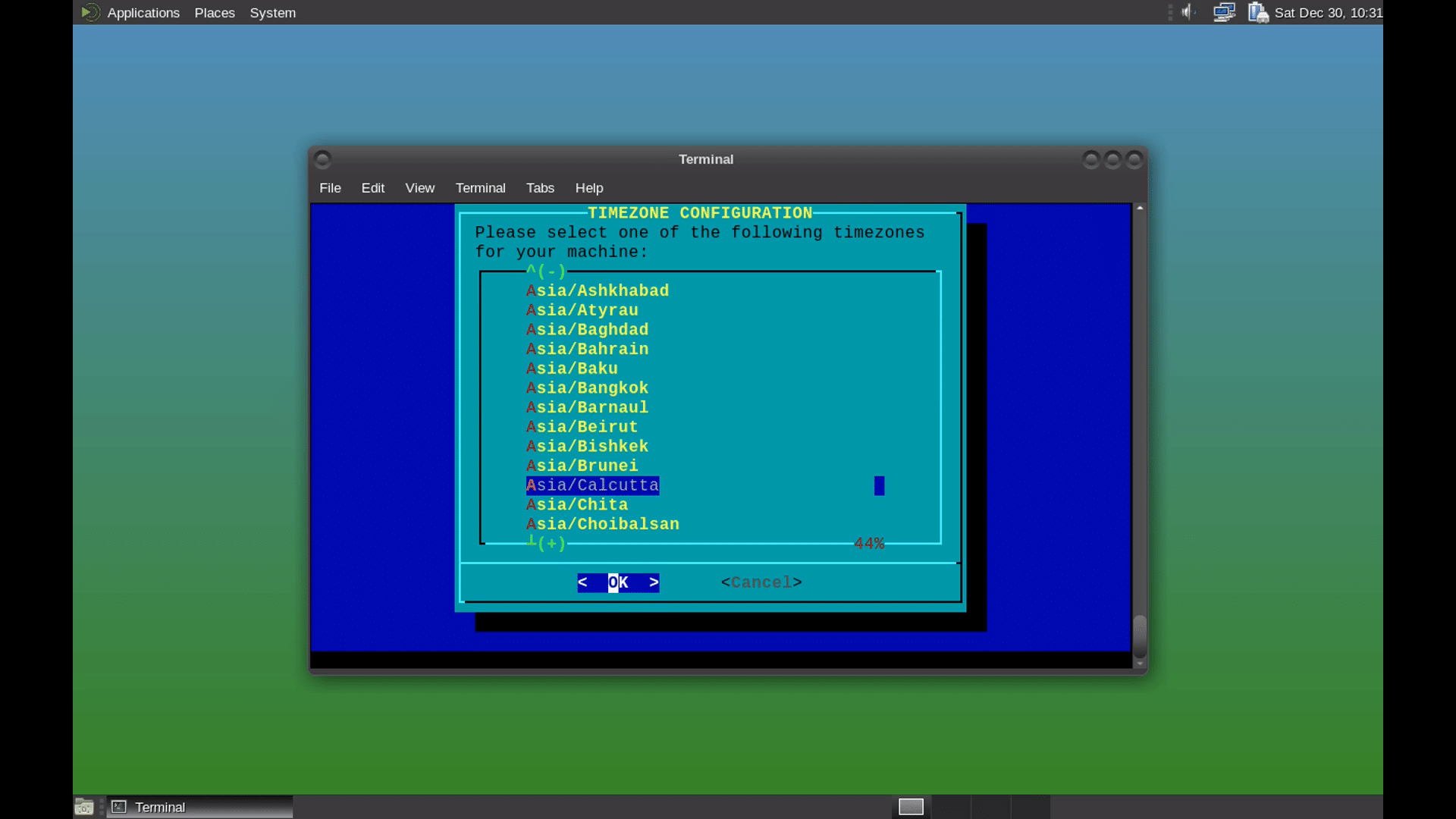The height and width of the screenshot is (819, 1456).
Task: Open the Terminal menu in menu bar
Action: 480,188
